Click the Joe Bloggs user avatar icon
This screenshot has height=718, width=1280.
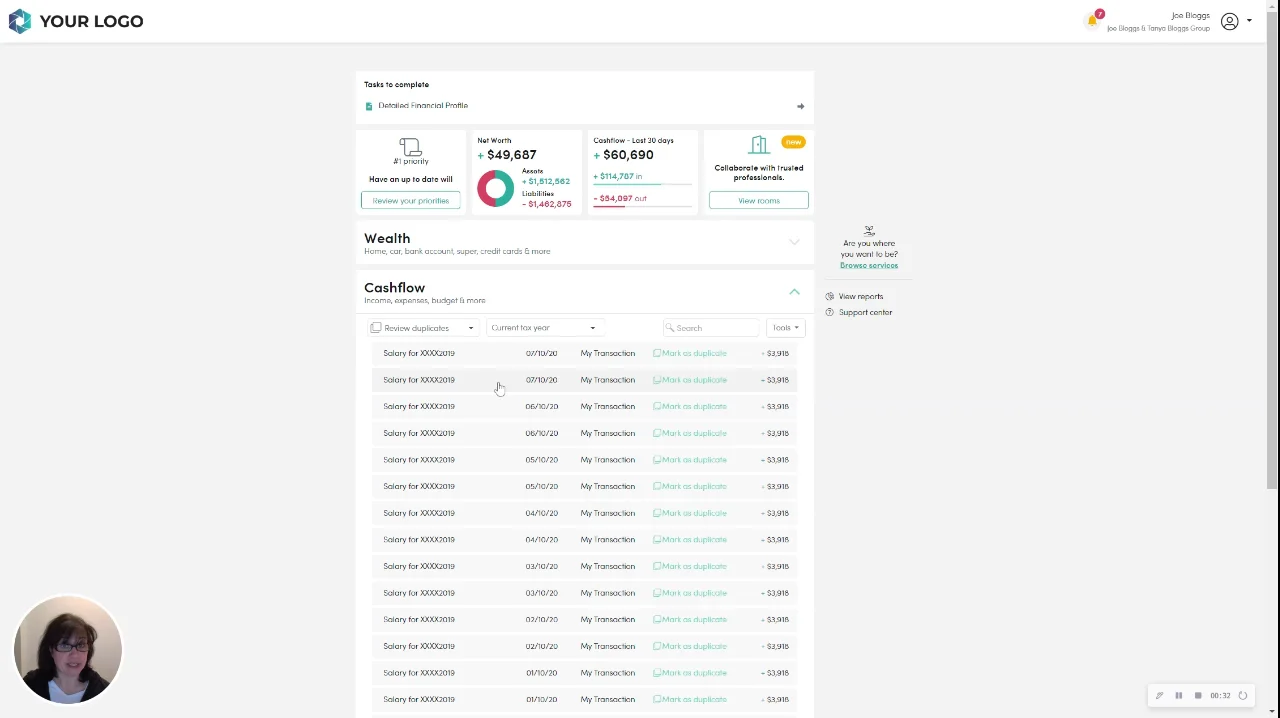coord(1229,21)
